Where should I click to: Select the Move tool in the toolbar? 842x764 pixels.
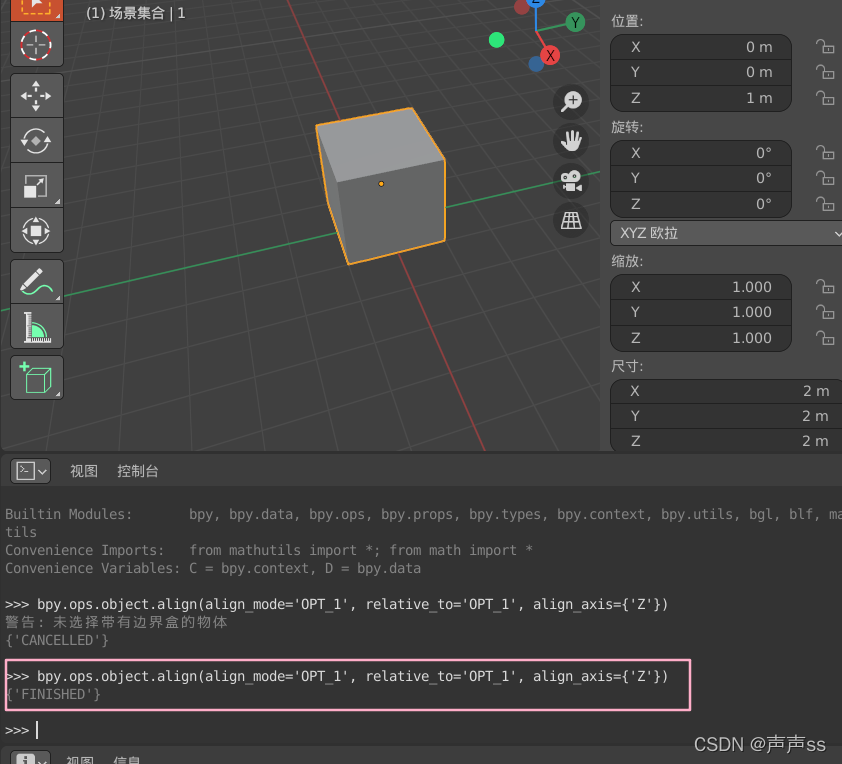pos(37,95)
